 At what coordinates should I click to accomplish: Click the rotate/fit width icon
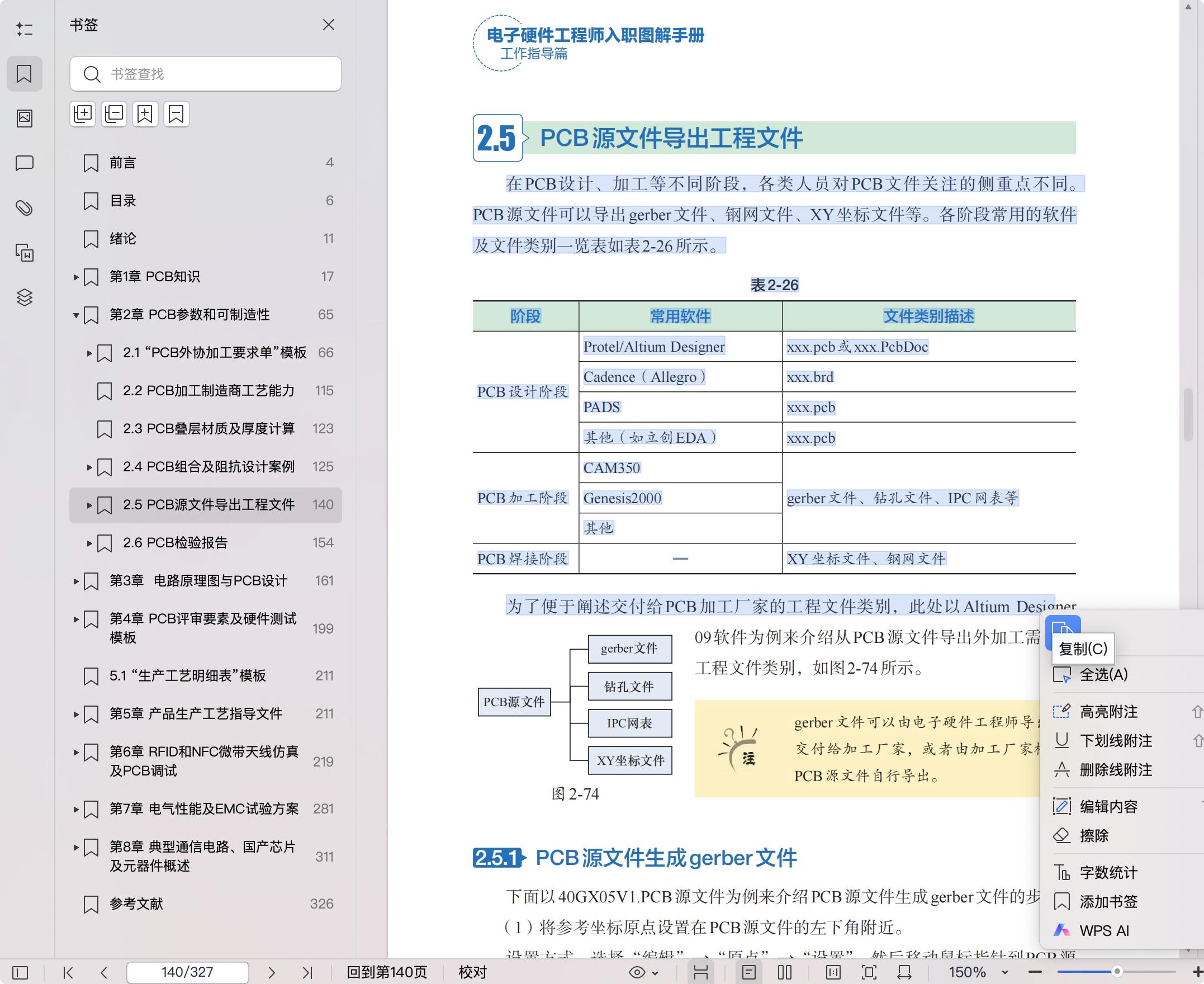tap(904, 973)
